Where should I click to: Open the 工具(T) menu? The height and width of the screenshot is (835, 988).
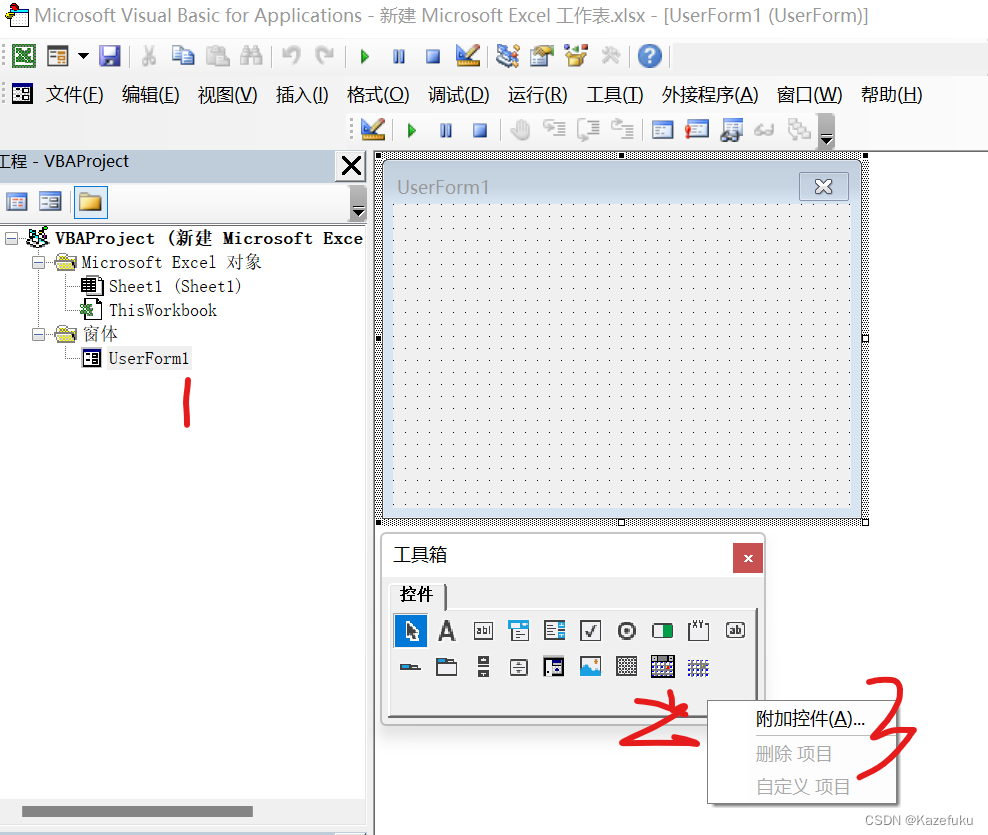click(x=614, y=95)
